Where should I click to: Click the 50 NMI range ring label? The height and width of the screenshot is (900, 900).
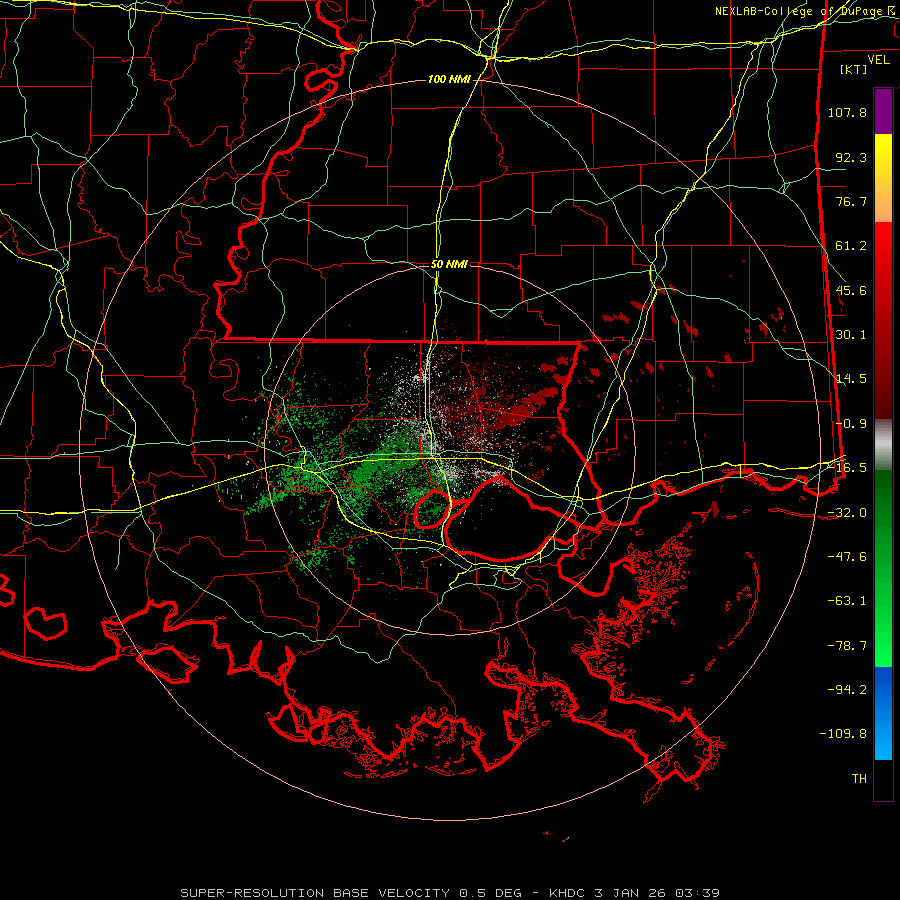point(449,264)
